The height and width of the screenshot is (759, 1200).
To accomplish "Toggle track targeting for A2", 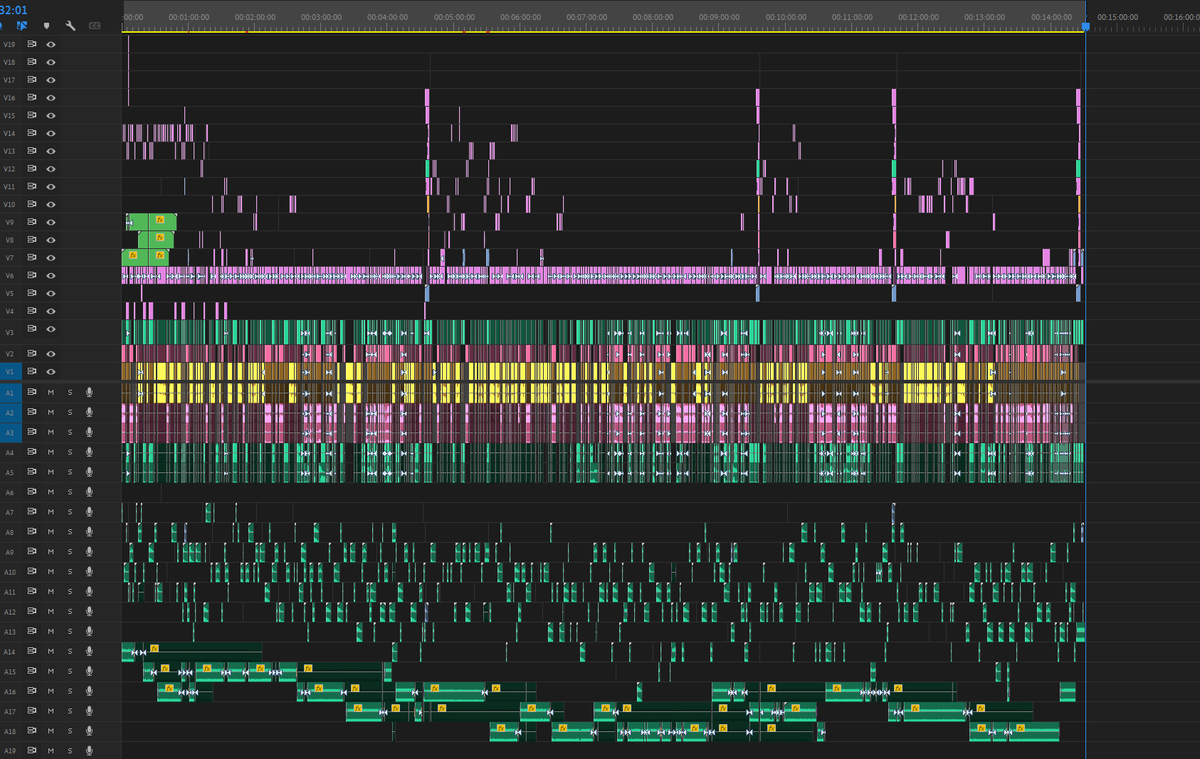I will 10,412.
